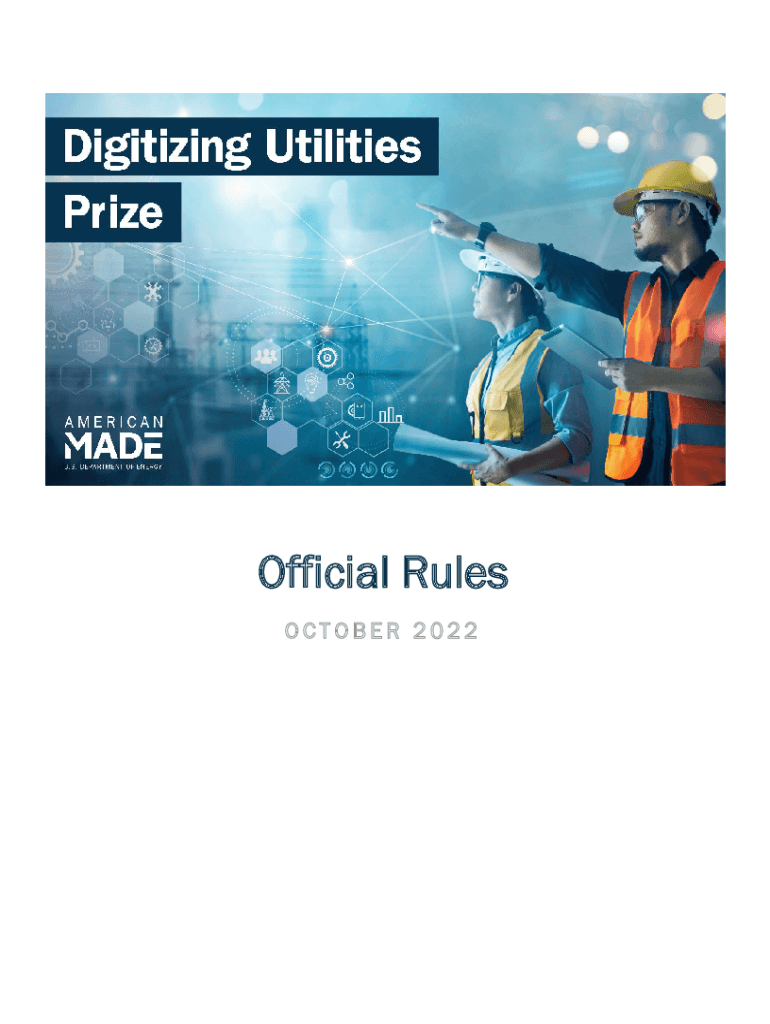Click the connected nodes share icon
The height and width of the screenshot is (1024, 770).
point(346,381)
